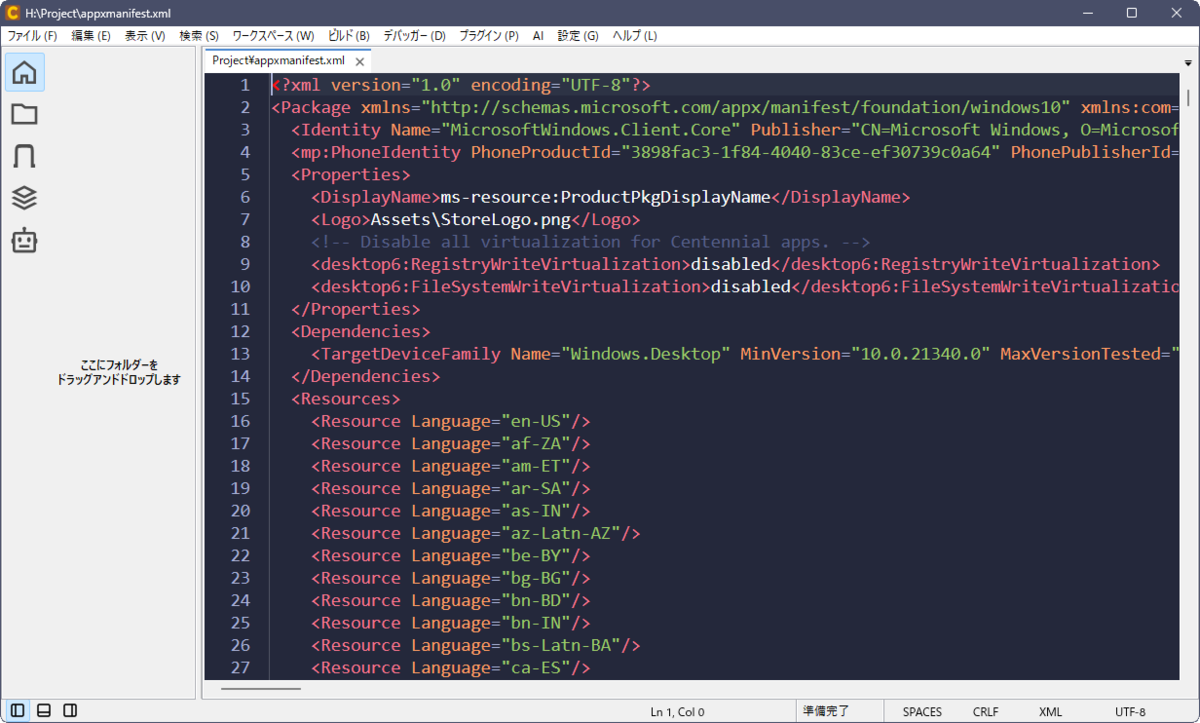Click the Ln 1, Col 0 position indicator
1200x723 pixels.
[678, 712]
